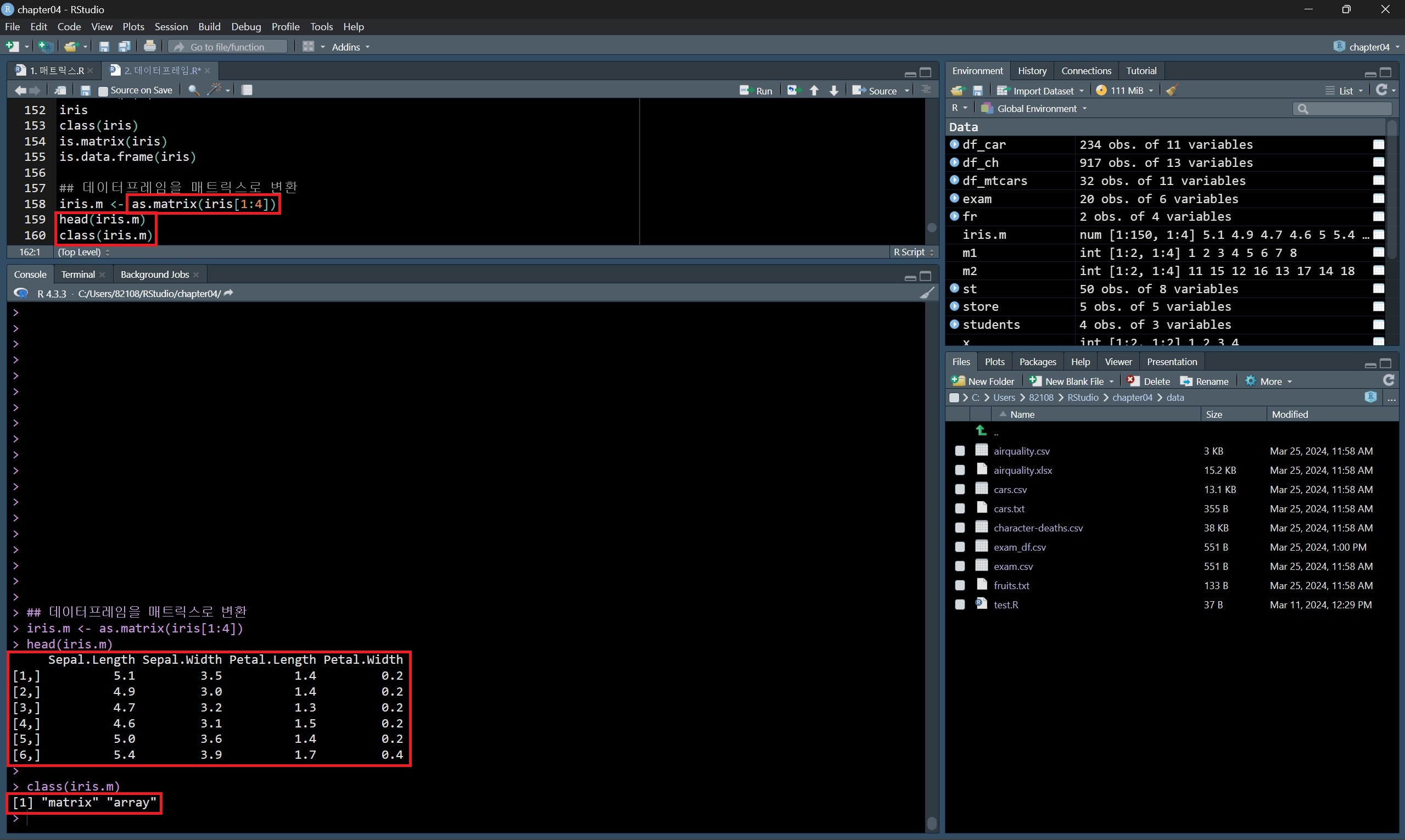
Task: Clear the console with the broom icon
Action: click(927, 293)
